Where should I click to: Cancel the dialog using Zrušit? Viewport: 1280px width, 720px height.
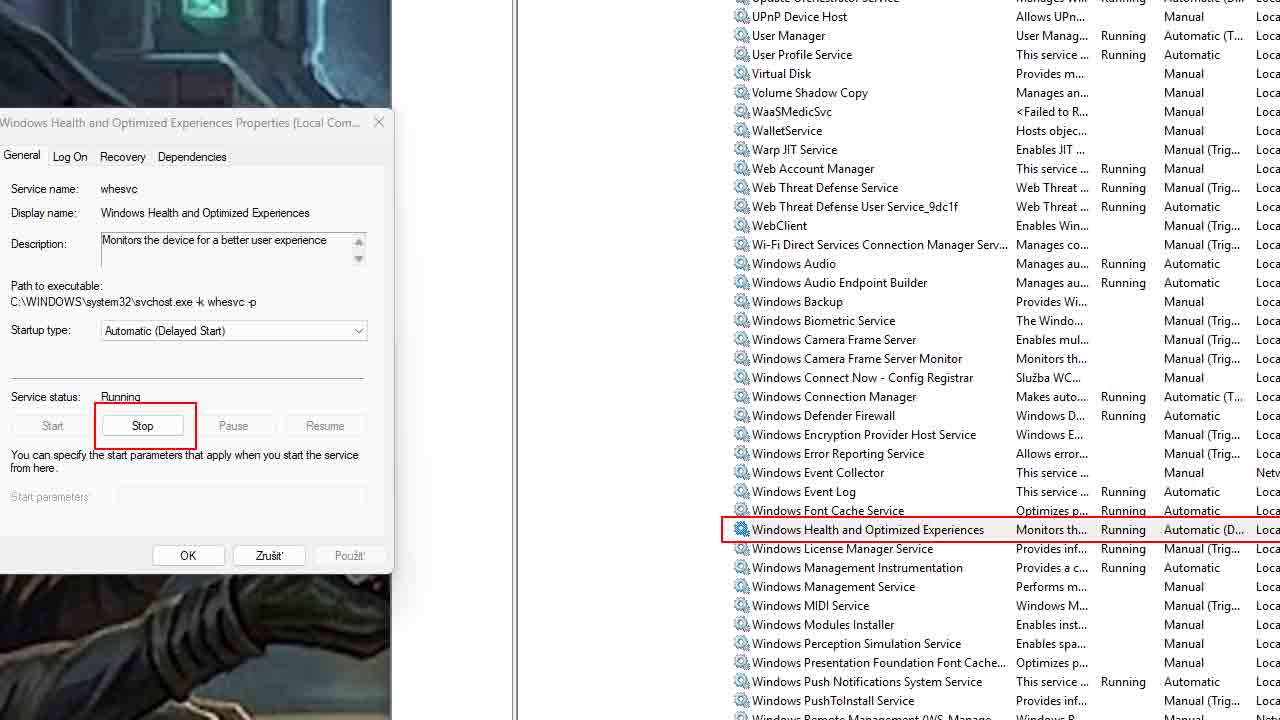pos(269,556)
